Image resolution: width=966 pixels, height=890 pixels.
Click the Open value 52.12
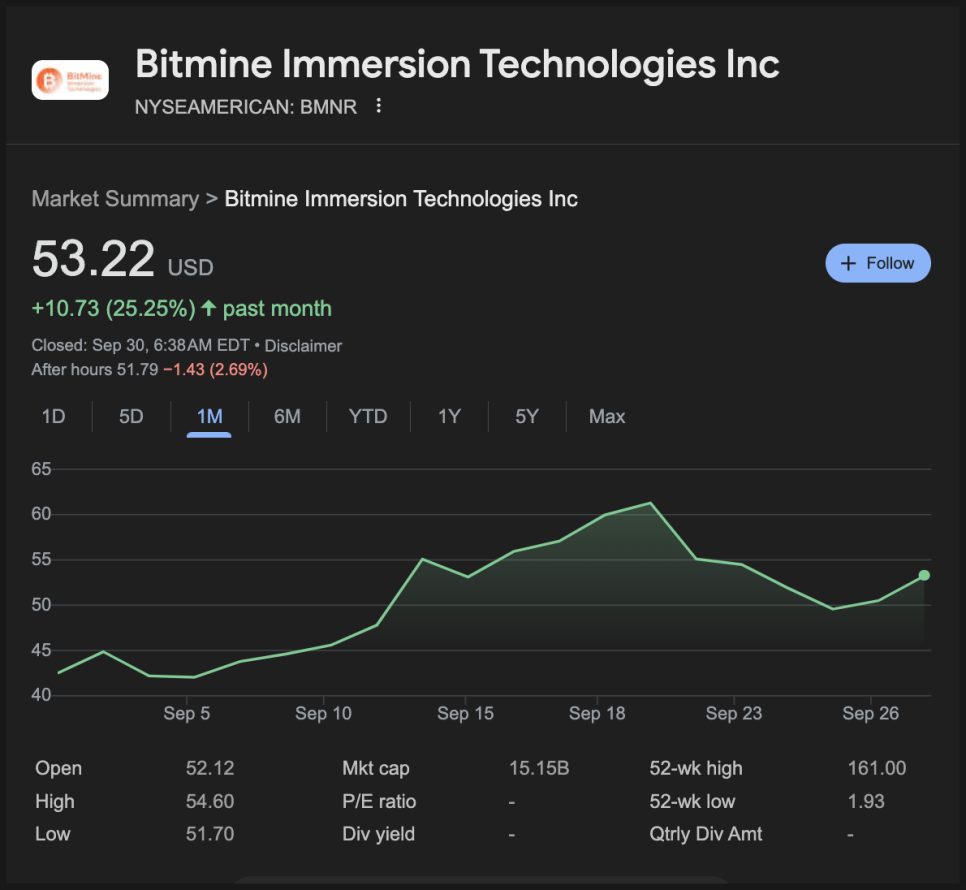coord(210,768)
